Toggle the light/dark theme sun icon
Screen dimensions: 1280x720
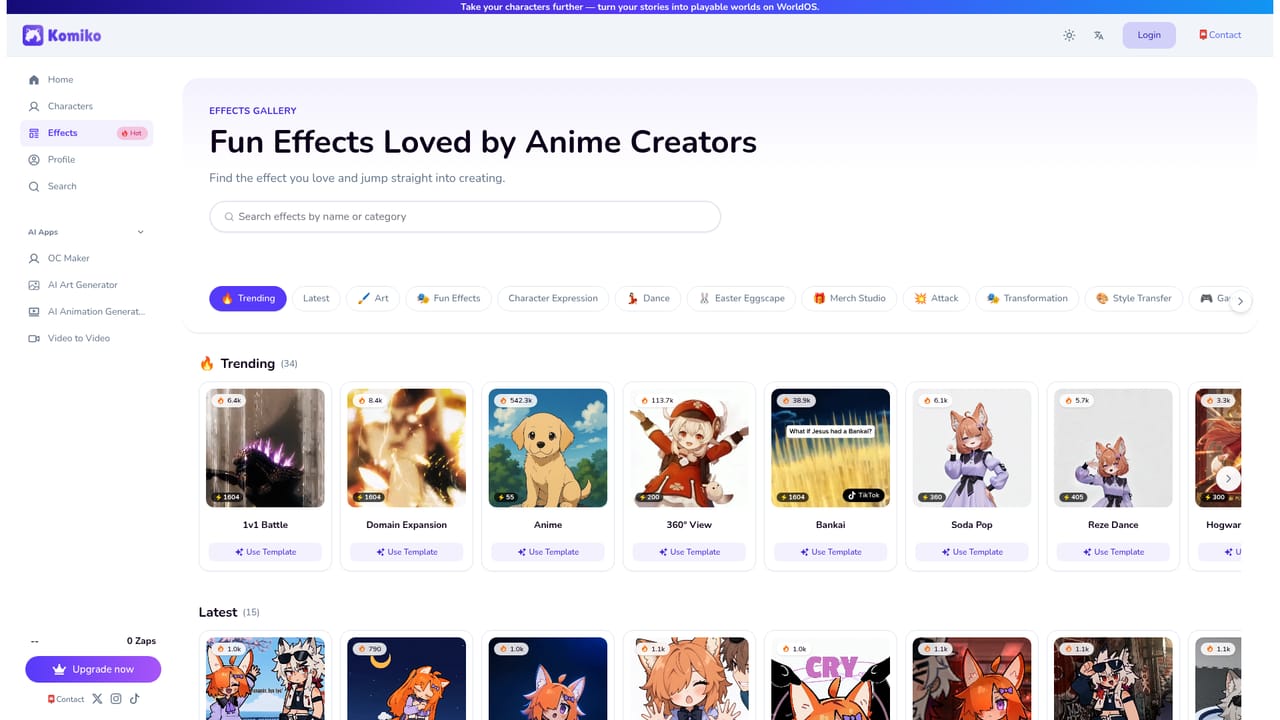click(x=1069, y=35)
